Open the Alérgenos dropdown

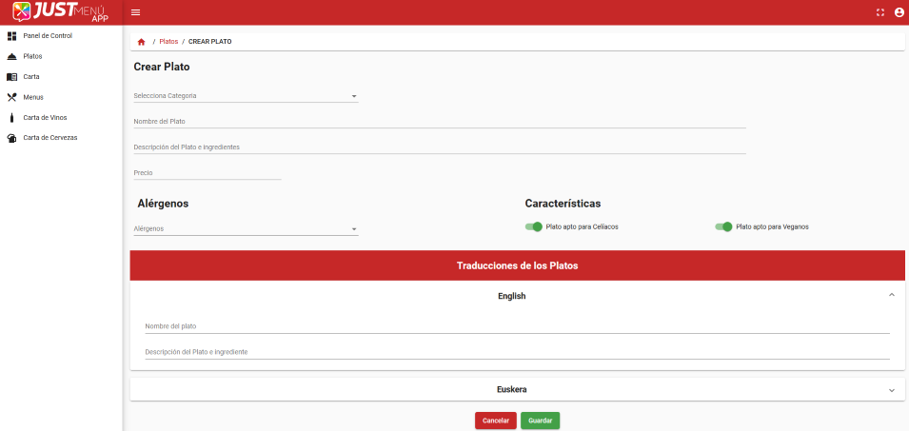(245, 229)
